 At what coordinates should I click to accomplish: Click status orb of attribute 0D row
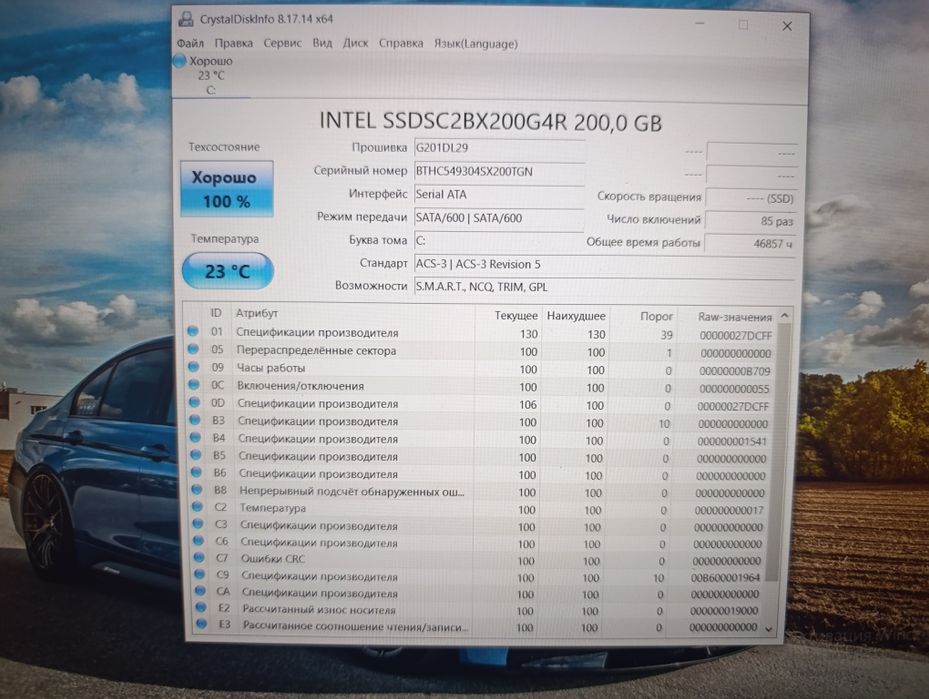(x=194, y=402)
